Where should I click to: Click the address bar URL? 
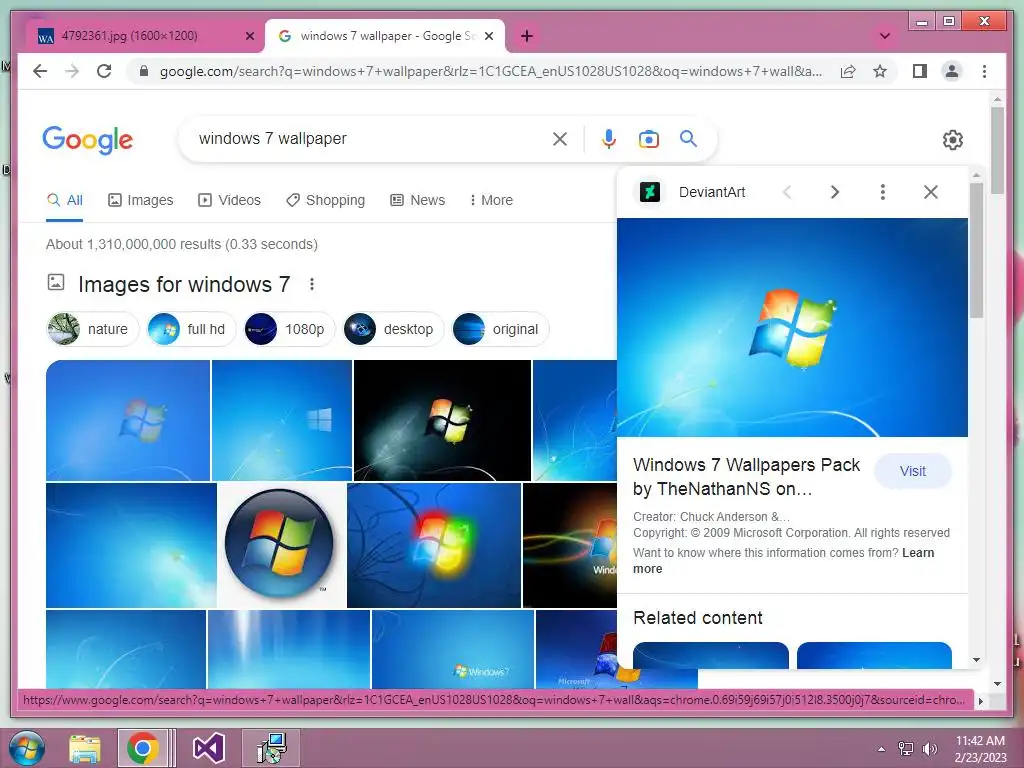click(490, 71)
